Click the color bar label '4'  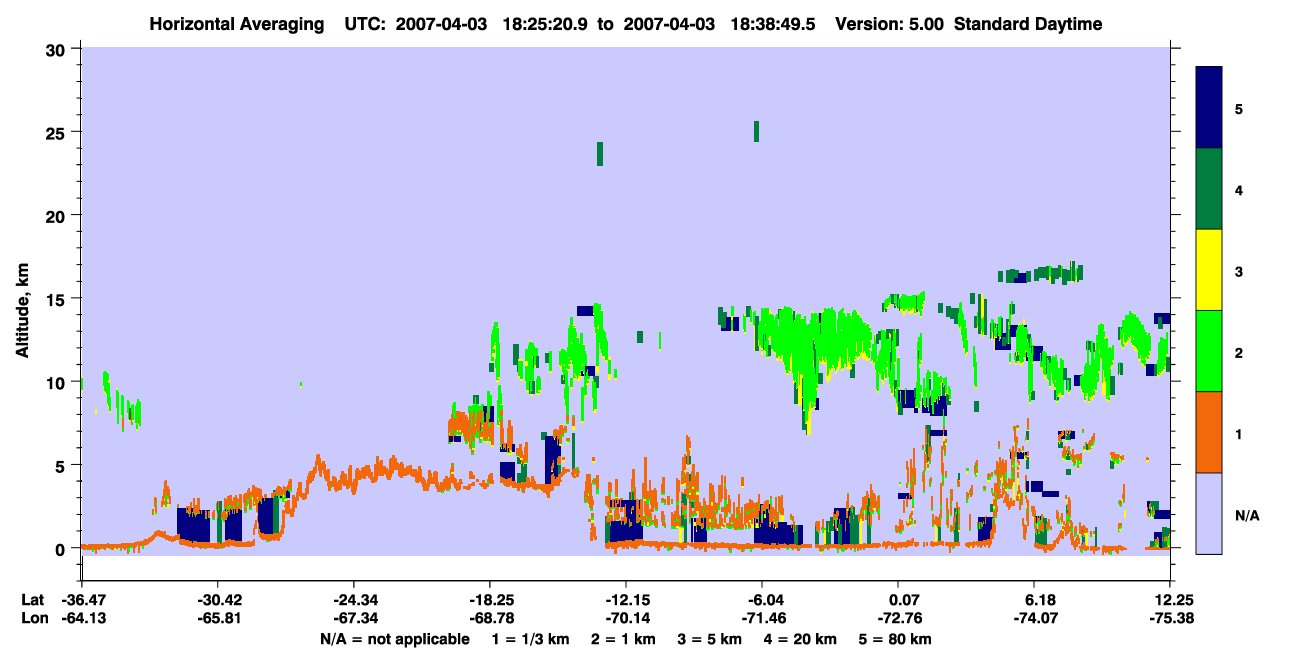[x=1239, y=189]
